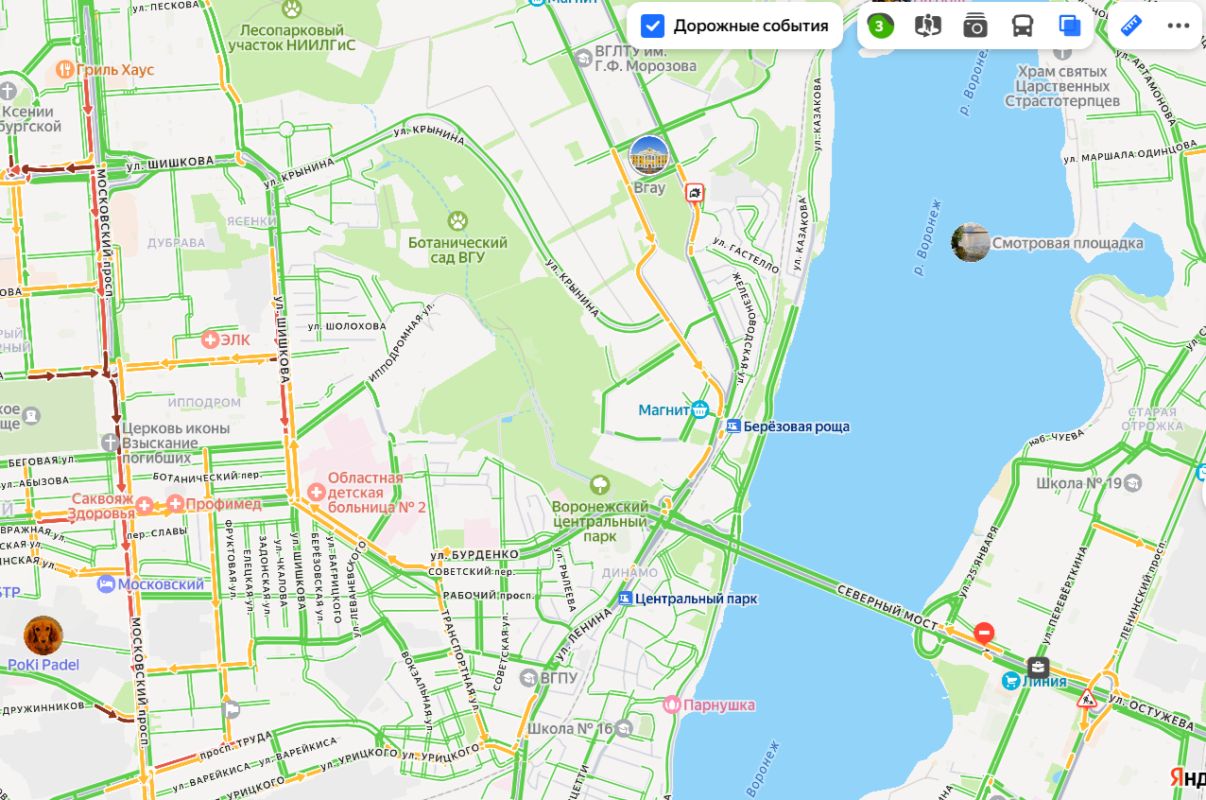
Task: Select Центральный парк transit stop
Action: (625, 599)
